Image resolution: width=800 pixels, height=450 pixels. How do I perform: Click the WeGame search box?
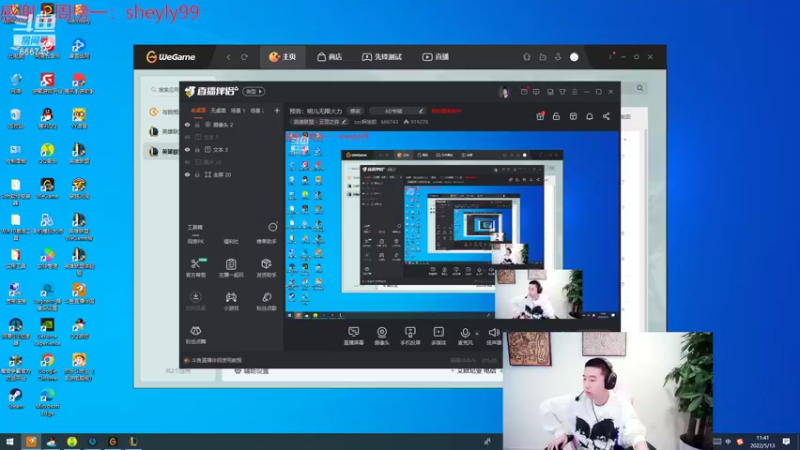163,90
